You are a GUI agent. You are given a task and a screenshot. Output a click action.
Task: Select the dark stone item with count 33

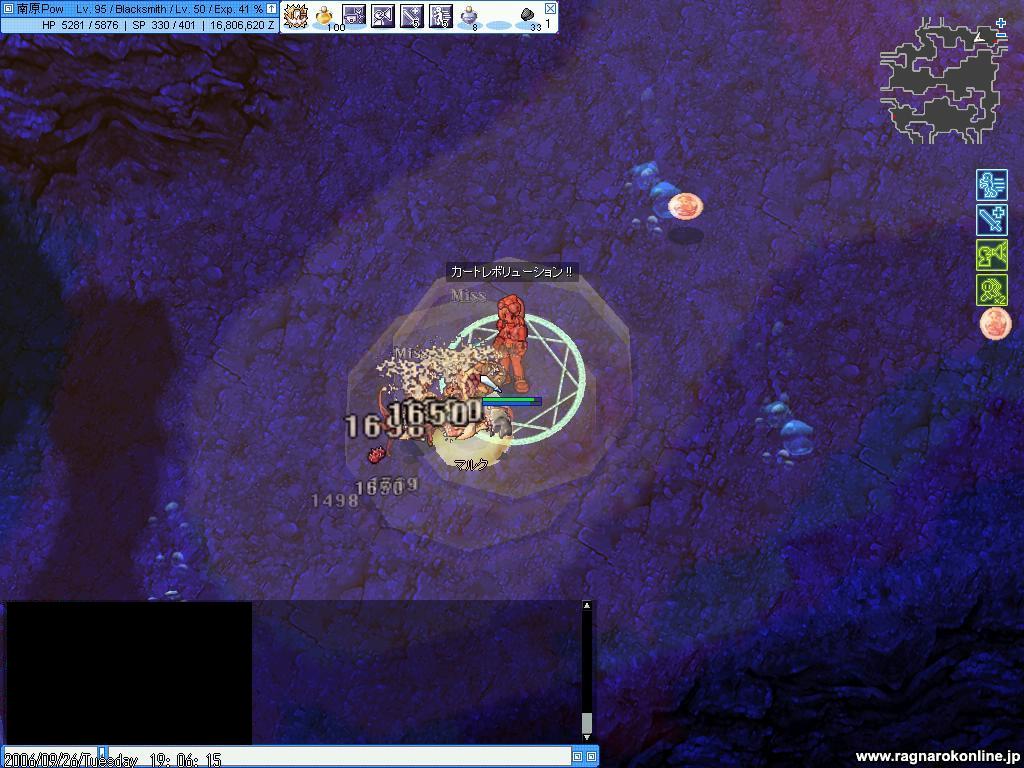click(x=528, y=16)
